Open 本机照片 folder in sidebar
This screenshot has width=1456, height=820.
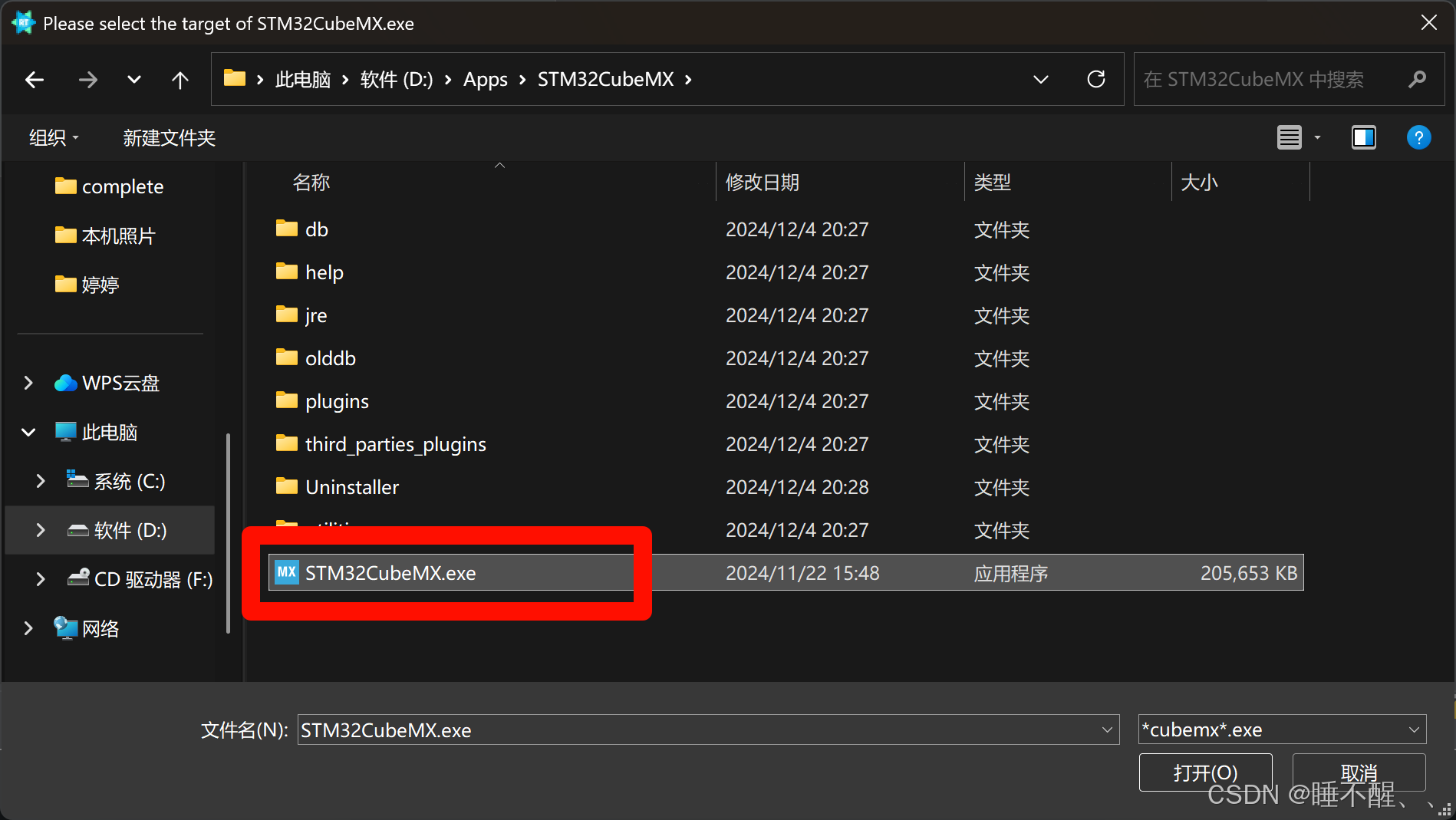click(x=105, y=235)
